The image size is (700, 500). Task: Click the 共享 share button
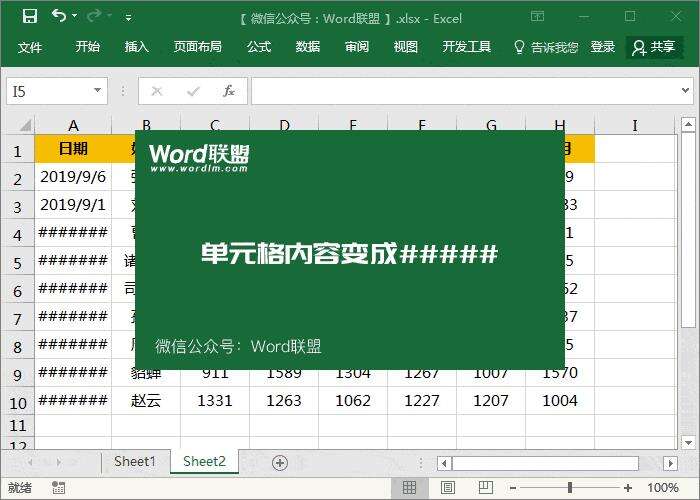654,47
